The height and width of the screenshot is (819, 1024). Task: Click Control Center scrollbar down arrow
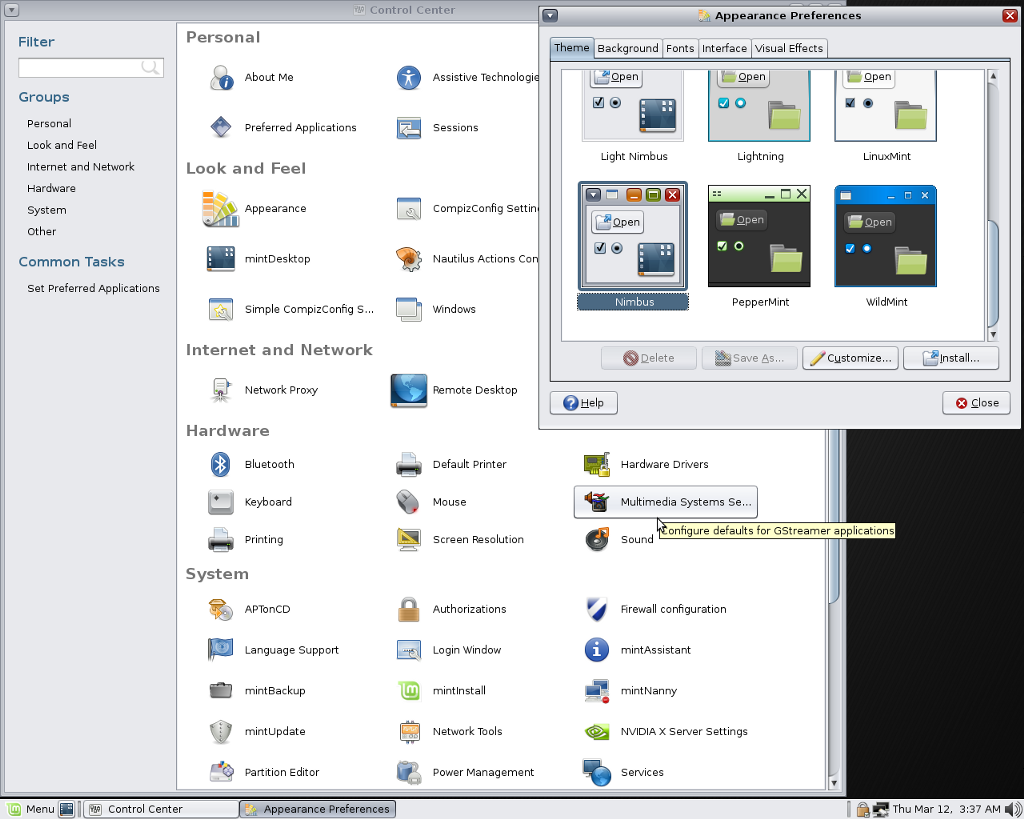point(833,782)
